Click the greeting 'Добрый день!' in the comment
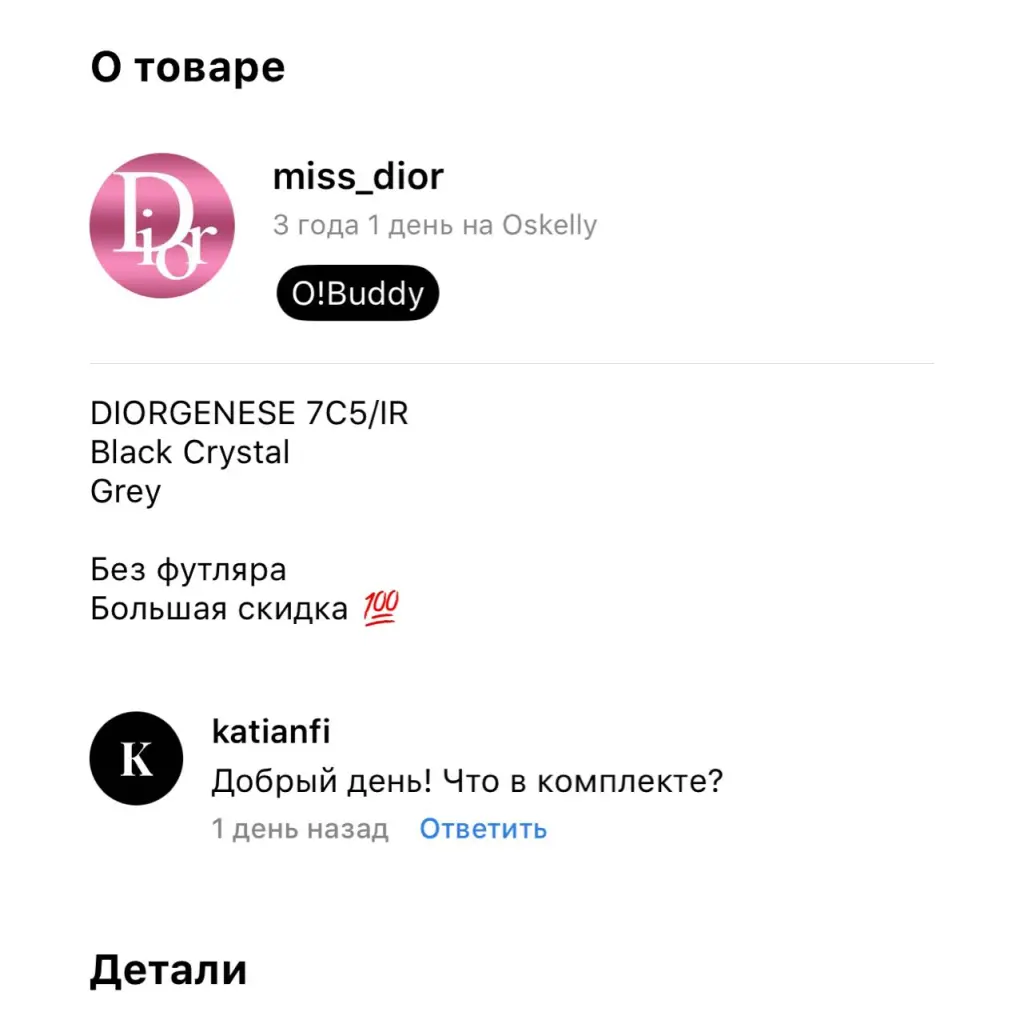This screenshot has height=1024, width=1024. [319, 781]
